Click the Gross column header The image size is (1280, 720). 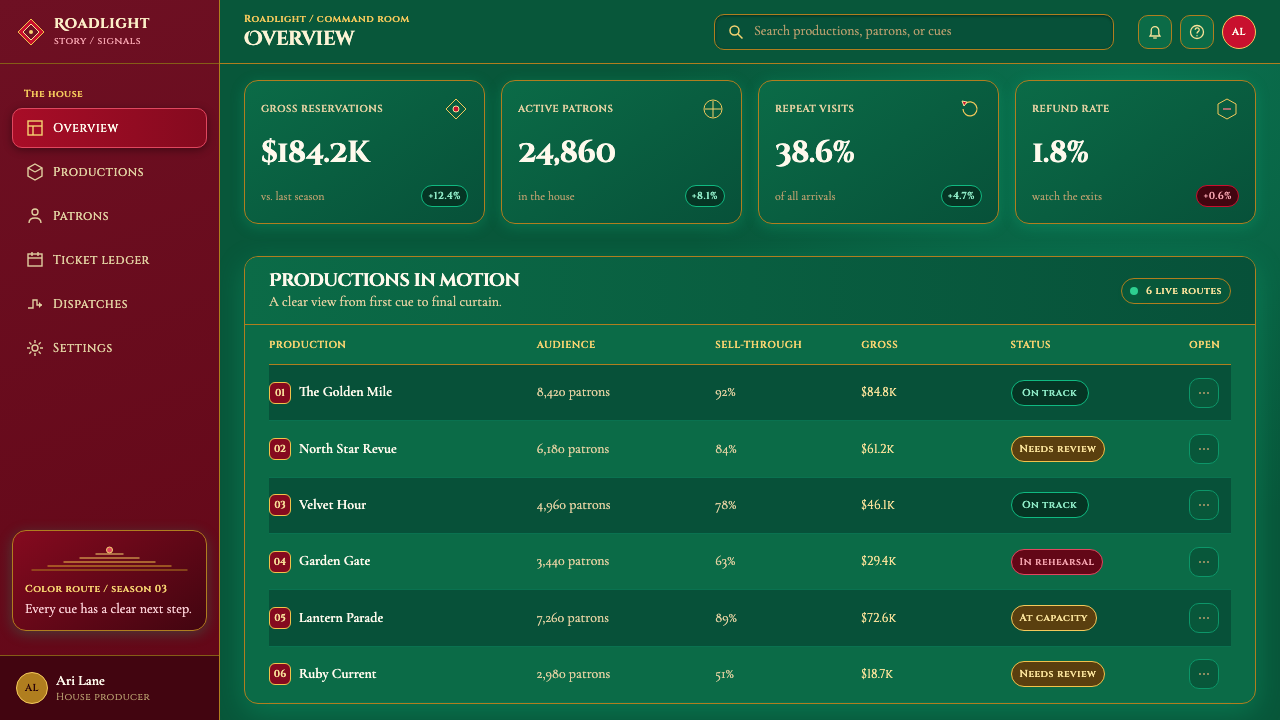[x=879, y=345]
